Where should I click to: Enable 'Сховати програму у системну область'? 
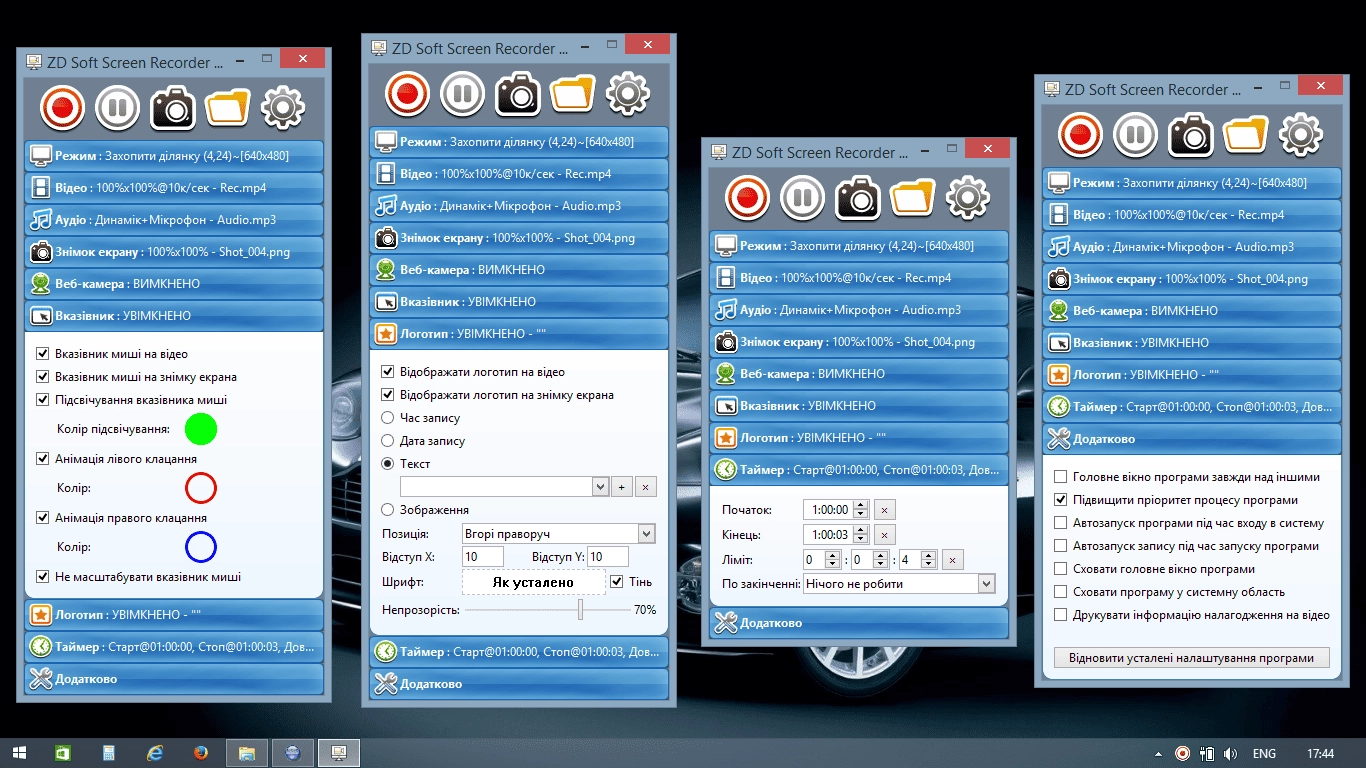tap(1061, 592)
